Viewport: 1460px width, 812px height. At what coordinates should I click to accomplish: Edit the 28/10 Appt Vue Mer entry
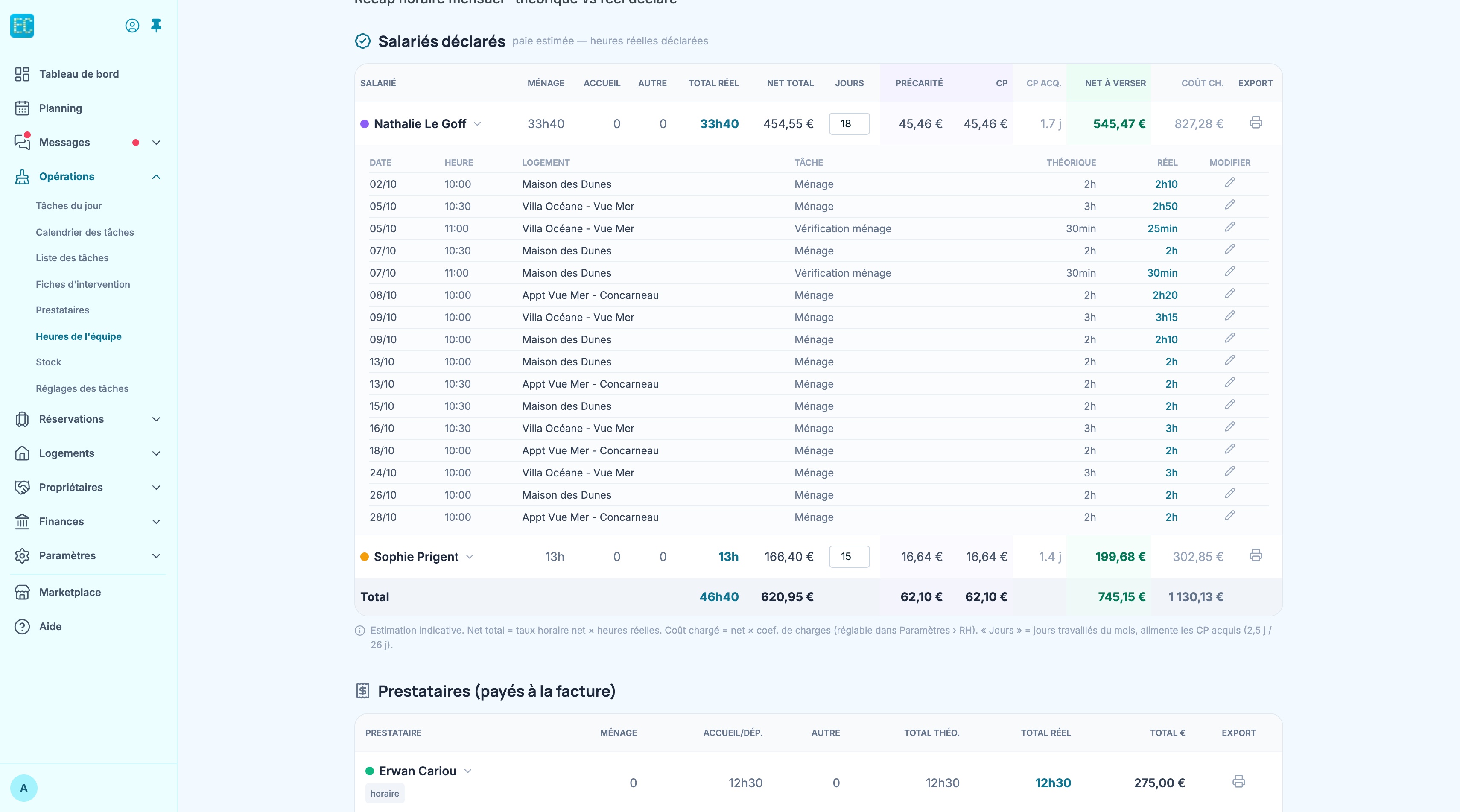(1229, 516)
